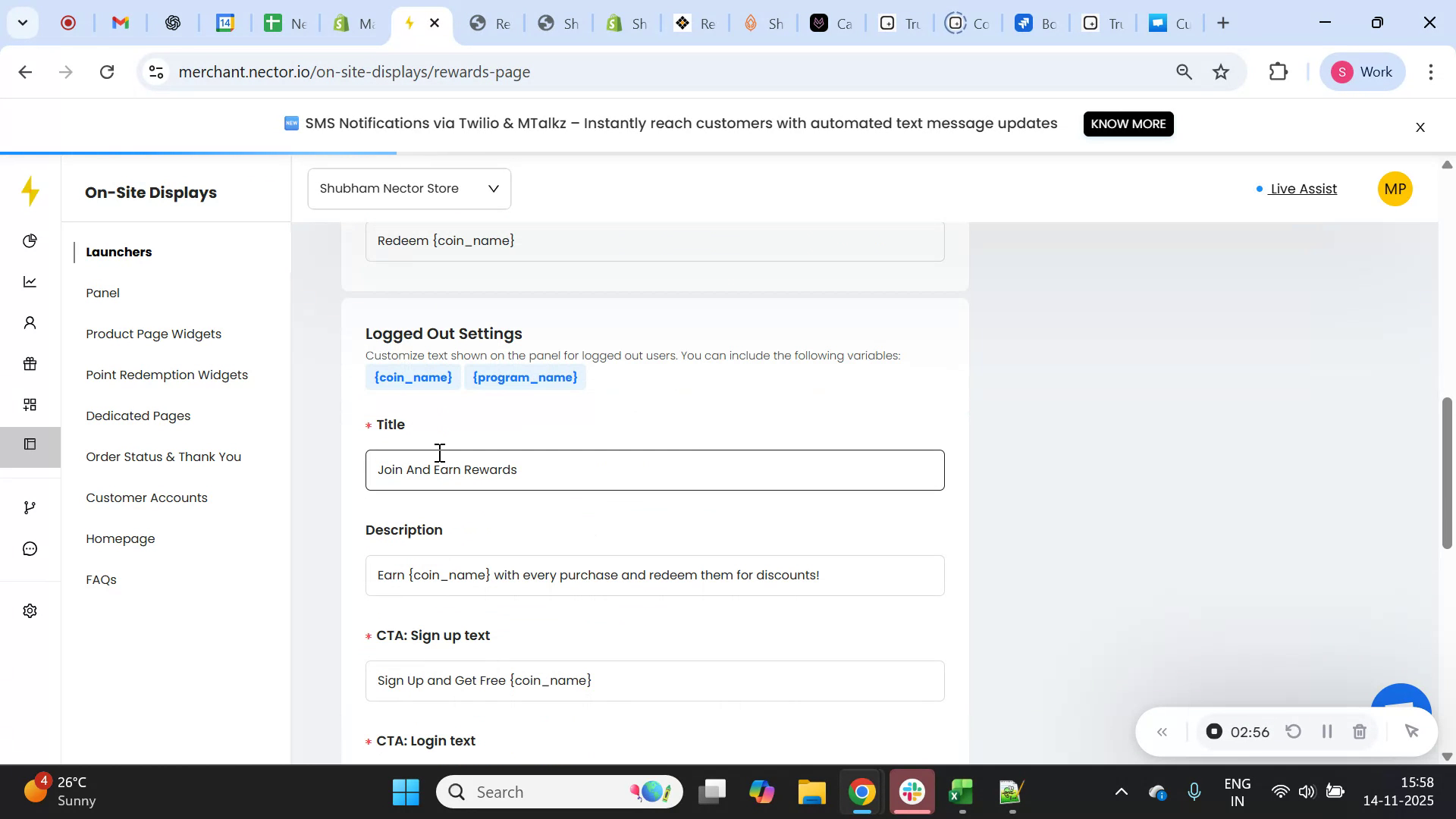
Task: Delete the current recording
Action: click(x=1360, y=731)
